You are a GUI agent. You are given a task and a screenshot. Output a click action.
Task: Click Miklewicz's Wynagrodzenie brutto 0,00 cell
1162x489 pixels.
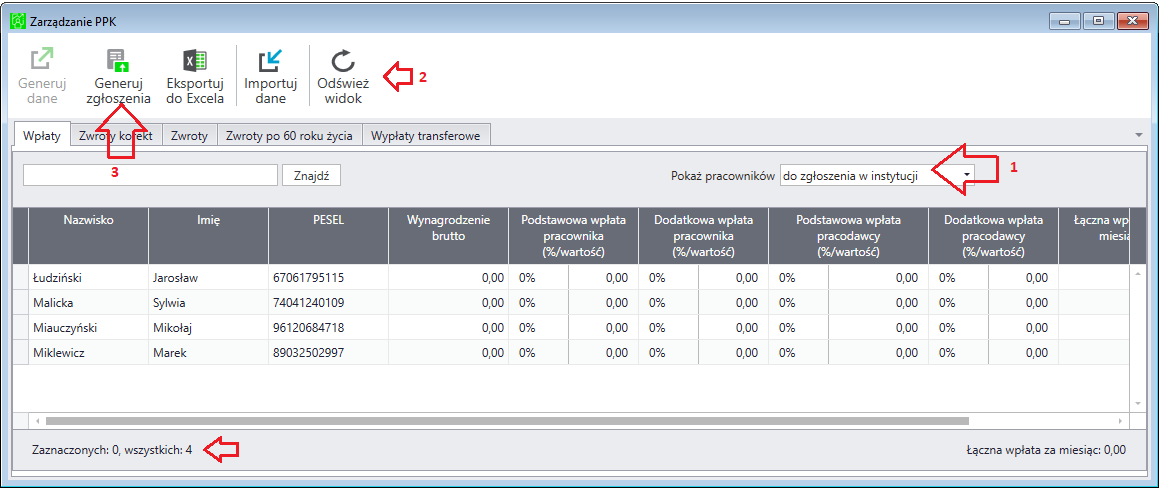pos(448,353)
